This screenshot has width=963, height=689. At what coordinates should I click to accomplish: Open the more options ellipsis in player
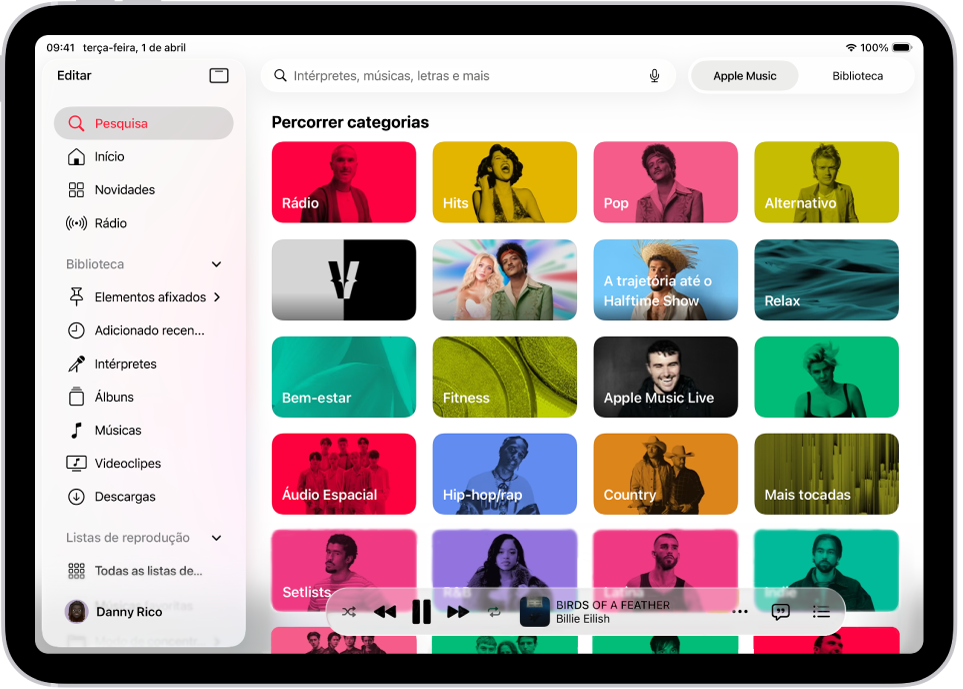740,612
